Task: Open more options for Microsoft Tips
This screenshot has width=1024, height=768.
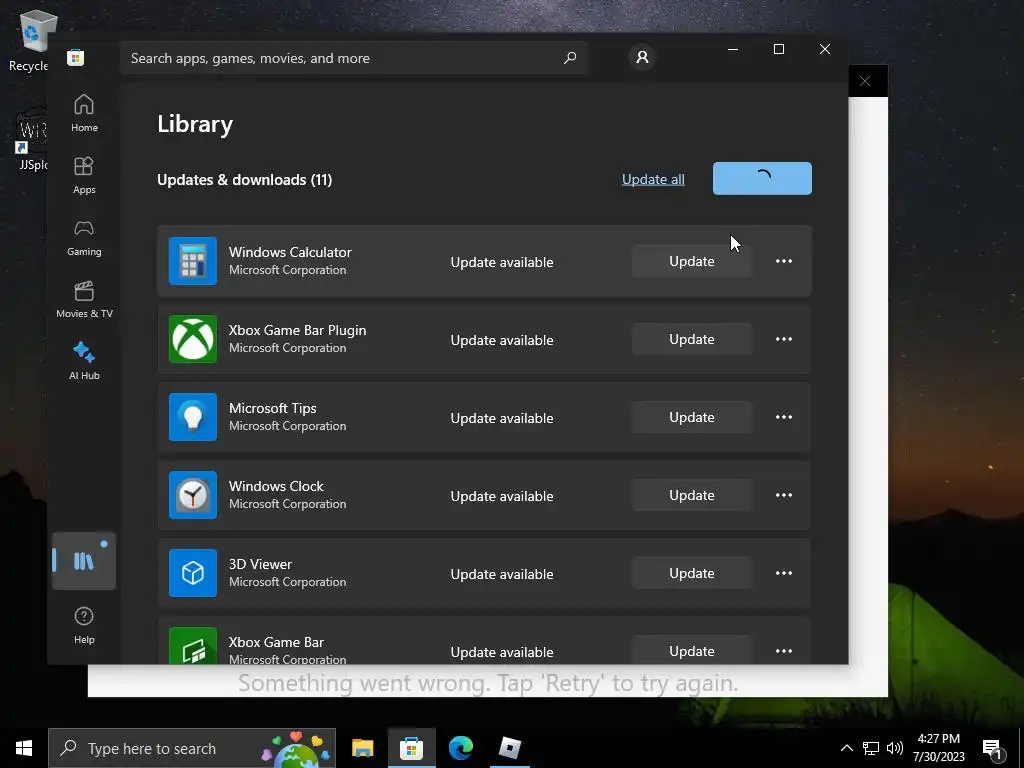Action: pos(784,417)
